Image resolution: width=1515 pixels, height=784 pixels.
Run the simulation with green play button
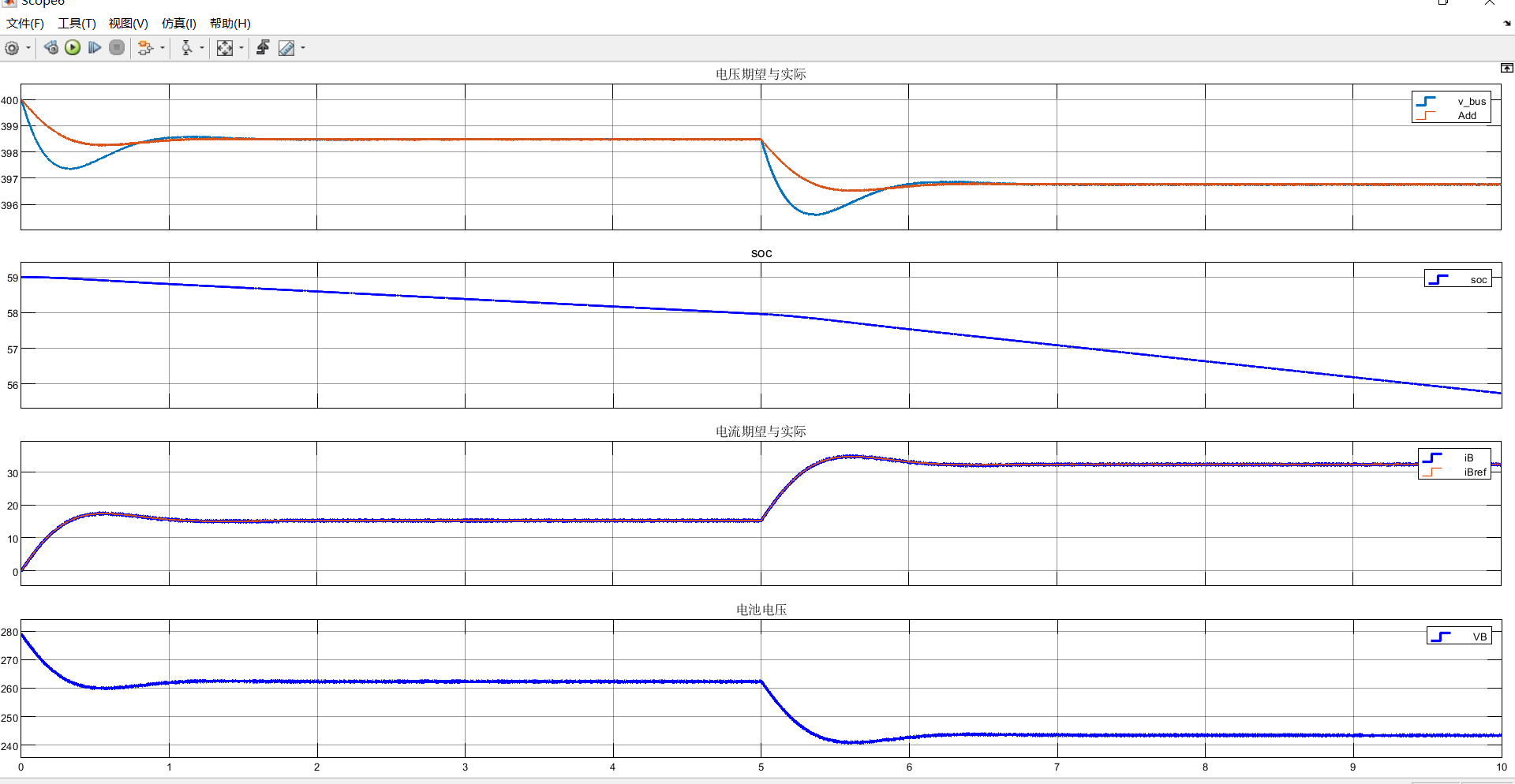(73, 48)
